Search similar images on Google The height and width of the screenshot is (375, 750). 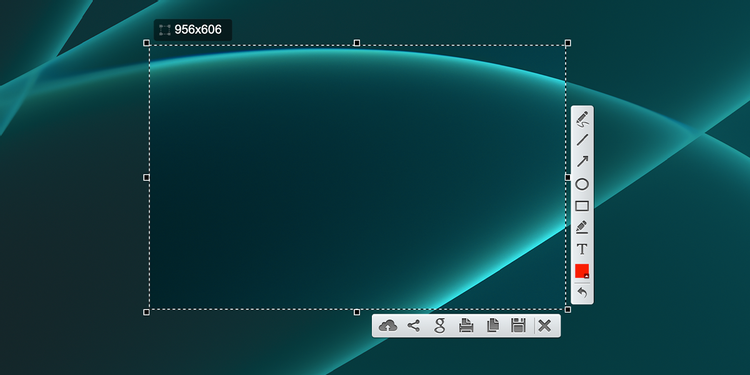(440, 326)
